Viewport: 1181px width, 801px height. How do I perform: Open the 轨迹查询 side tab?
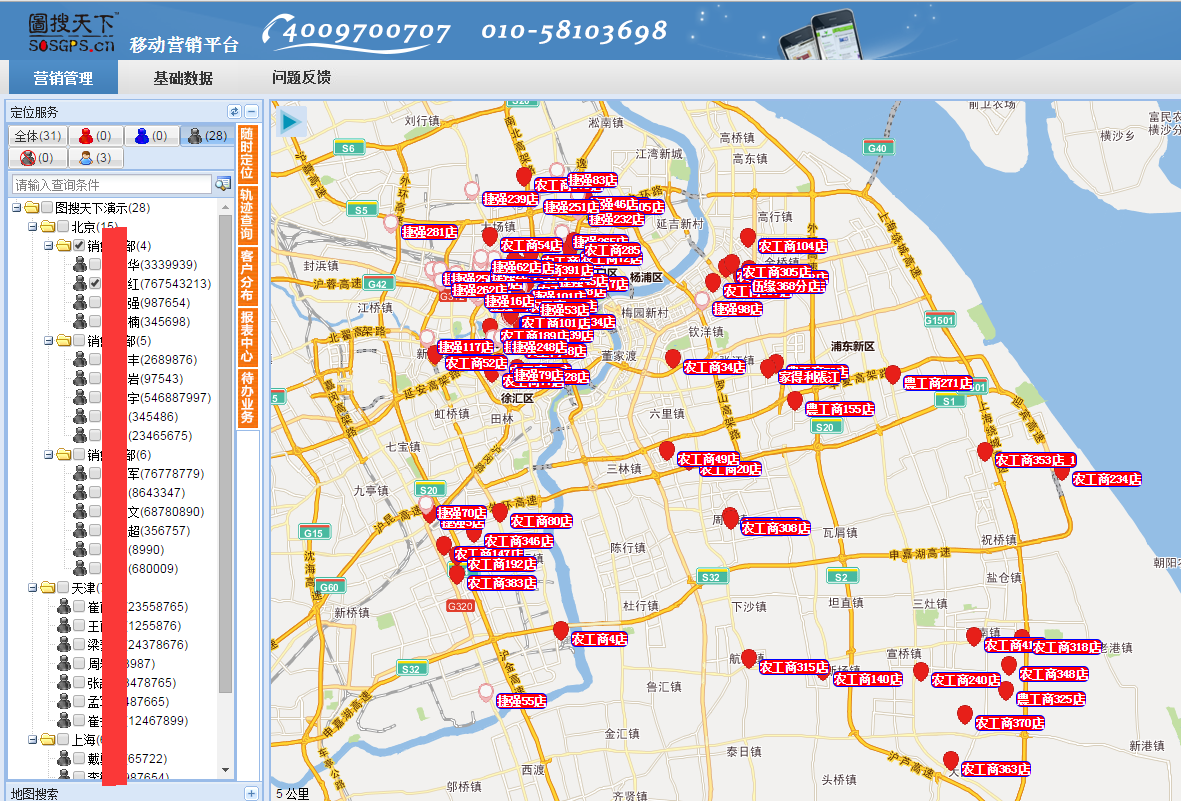[247, 215]
